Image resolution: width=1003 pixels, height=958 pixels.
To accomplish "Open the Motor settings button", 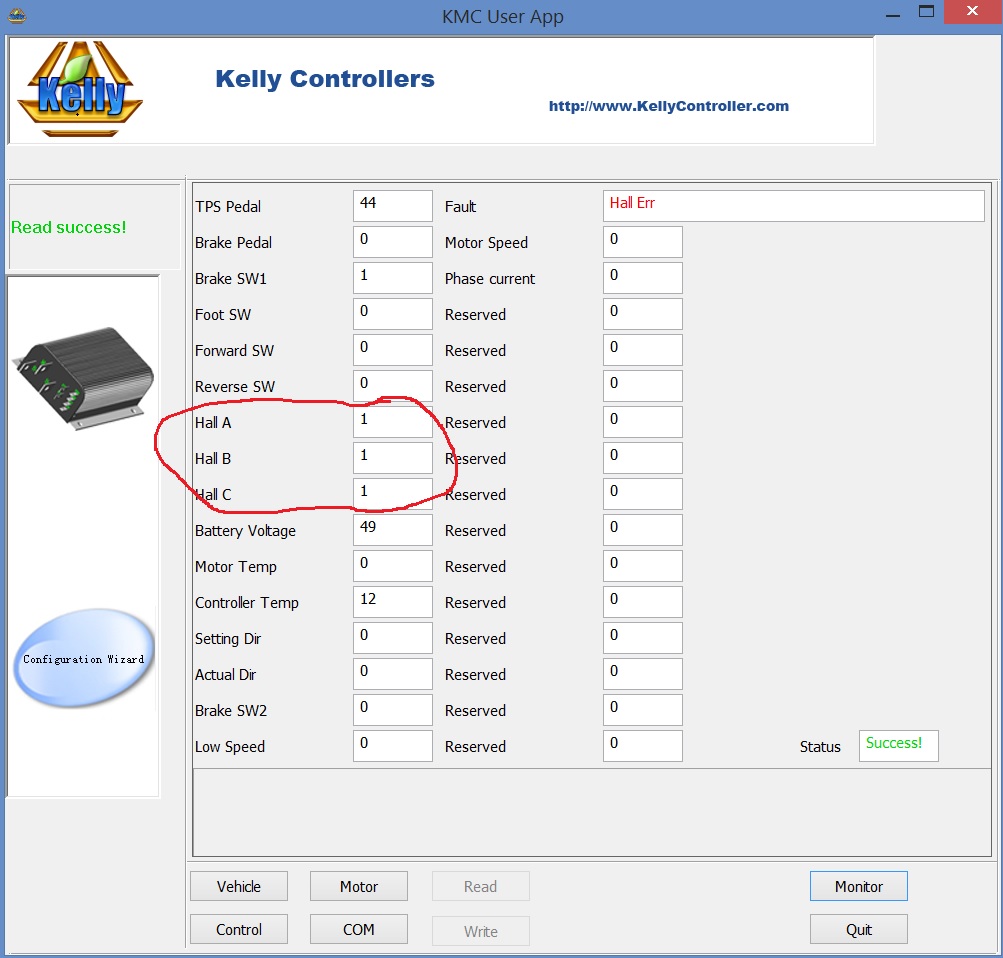I will click(x=359, y=886).
